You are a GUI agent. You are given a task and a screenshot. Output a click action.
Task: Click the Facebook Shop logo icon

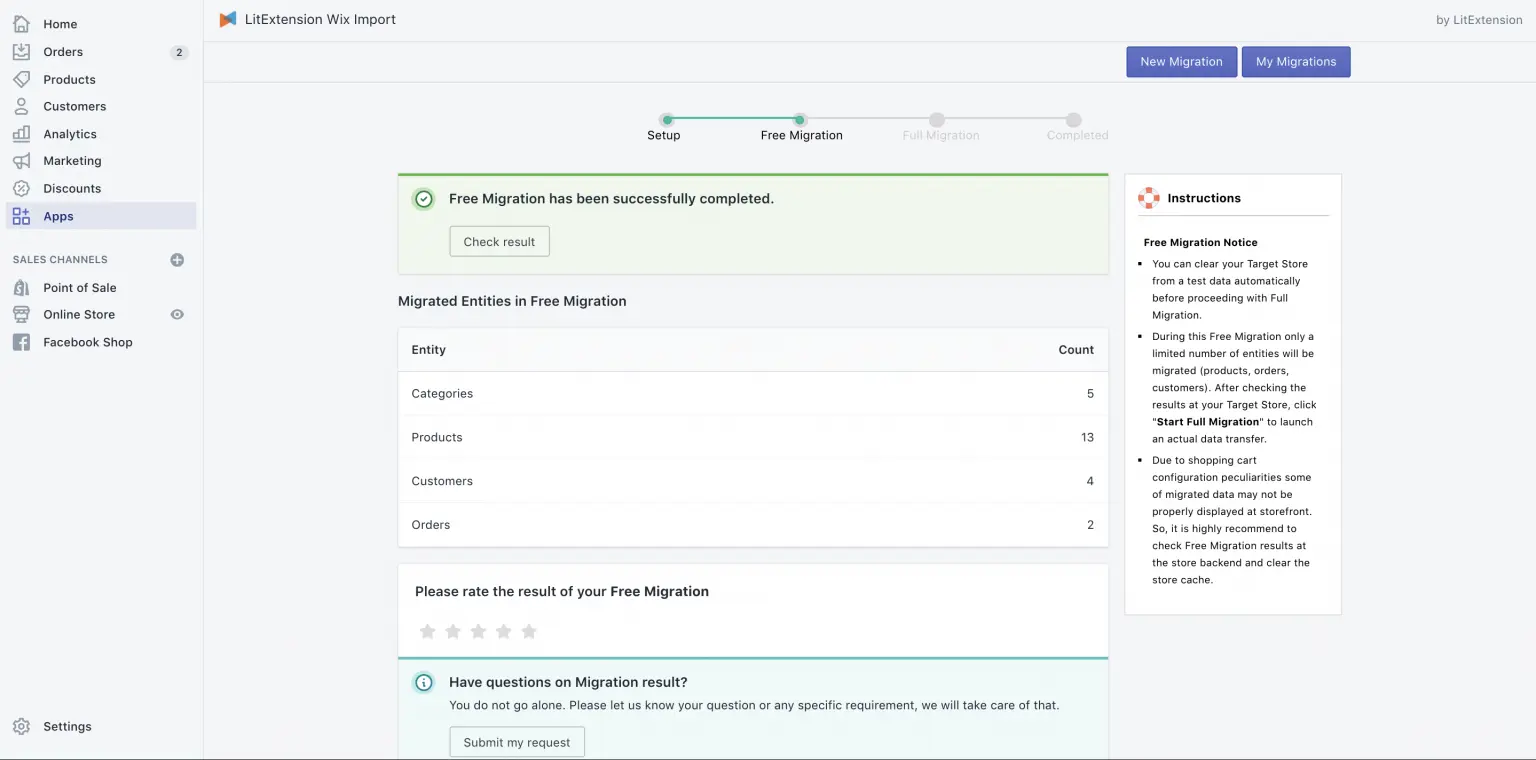click(x=21, y=342)
